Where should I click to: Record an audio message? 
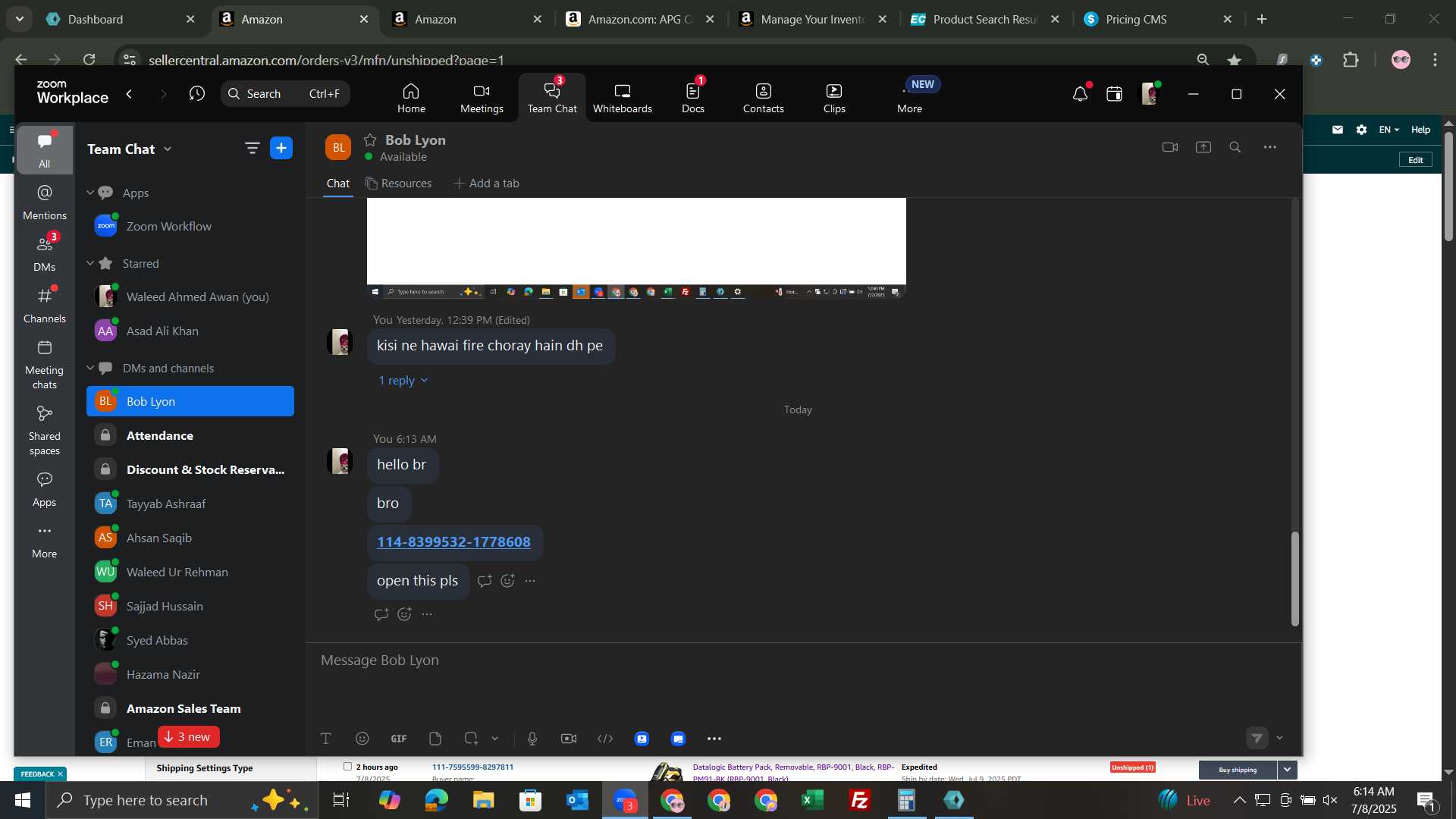tap(532, 739)
